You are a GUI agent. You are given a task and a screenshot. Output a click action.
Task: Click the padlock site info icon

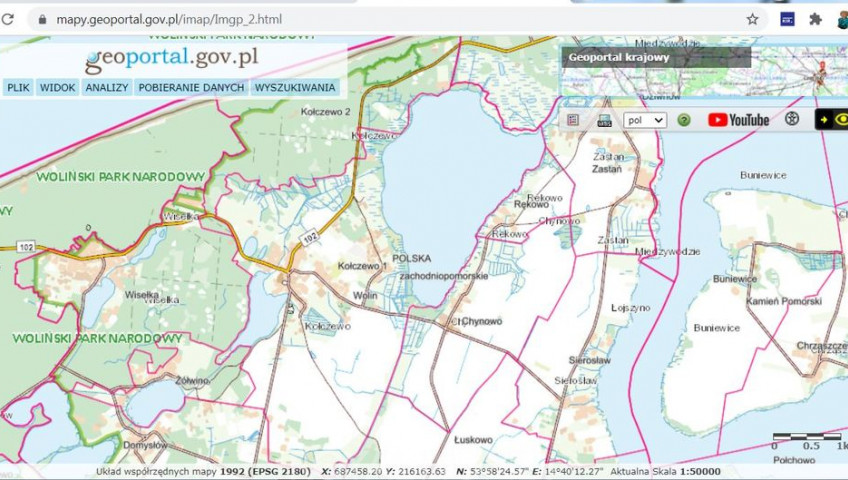click(42, 19)
